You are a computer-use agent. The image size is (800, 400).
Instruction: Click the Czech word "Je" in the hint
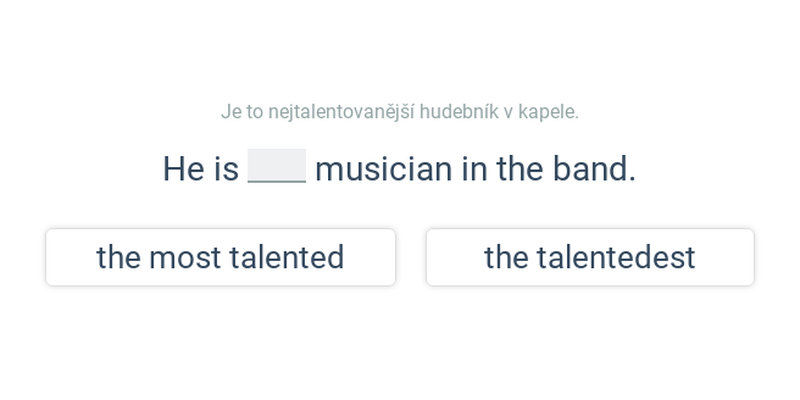point(230,112)
